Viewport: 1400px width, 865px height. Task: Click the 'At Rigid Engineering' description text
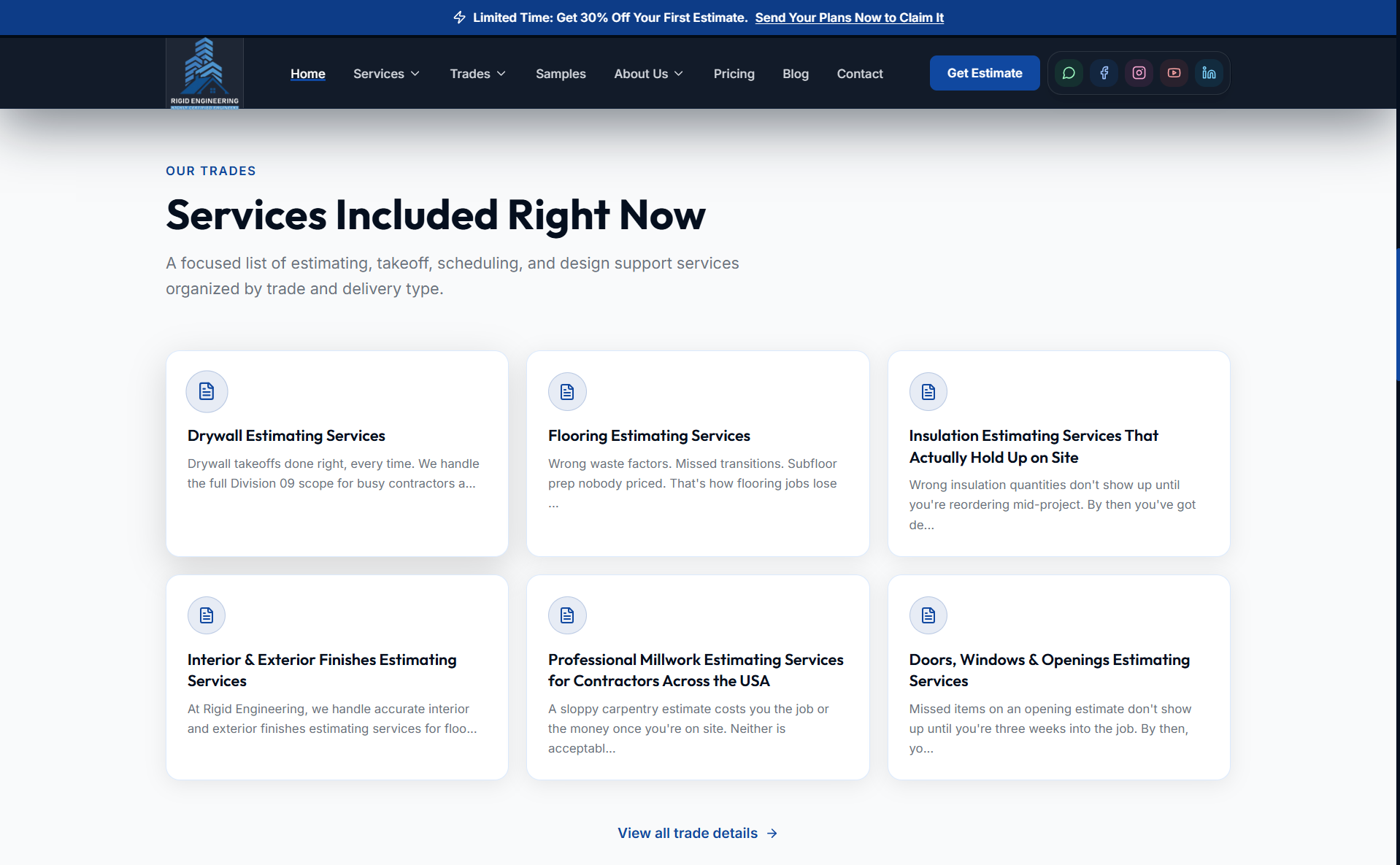click(332, 719)
